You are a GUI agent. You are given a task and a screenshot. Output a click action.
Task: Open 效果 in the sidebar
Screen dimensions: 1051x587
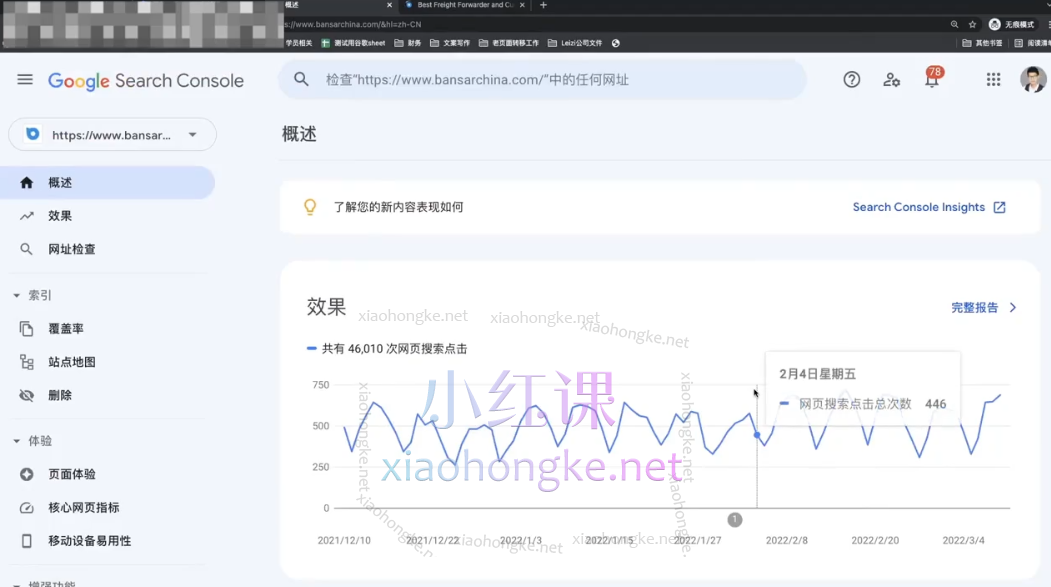(60, 216)
